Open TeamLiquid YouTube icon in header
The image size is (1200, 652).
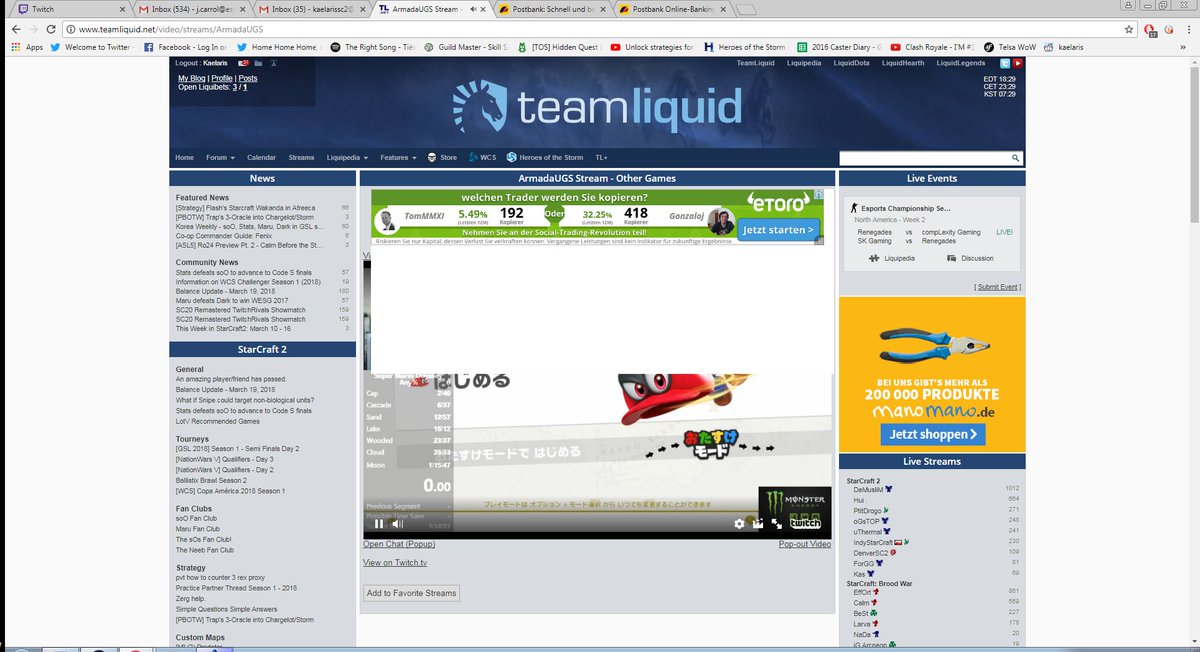click(x=1018, y=63)
